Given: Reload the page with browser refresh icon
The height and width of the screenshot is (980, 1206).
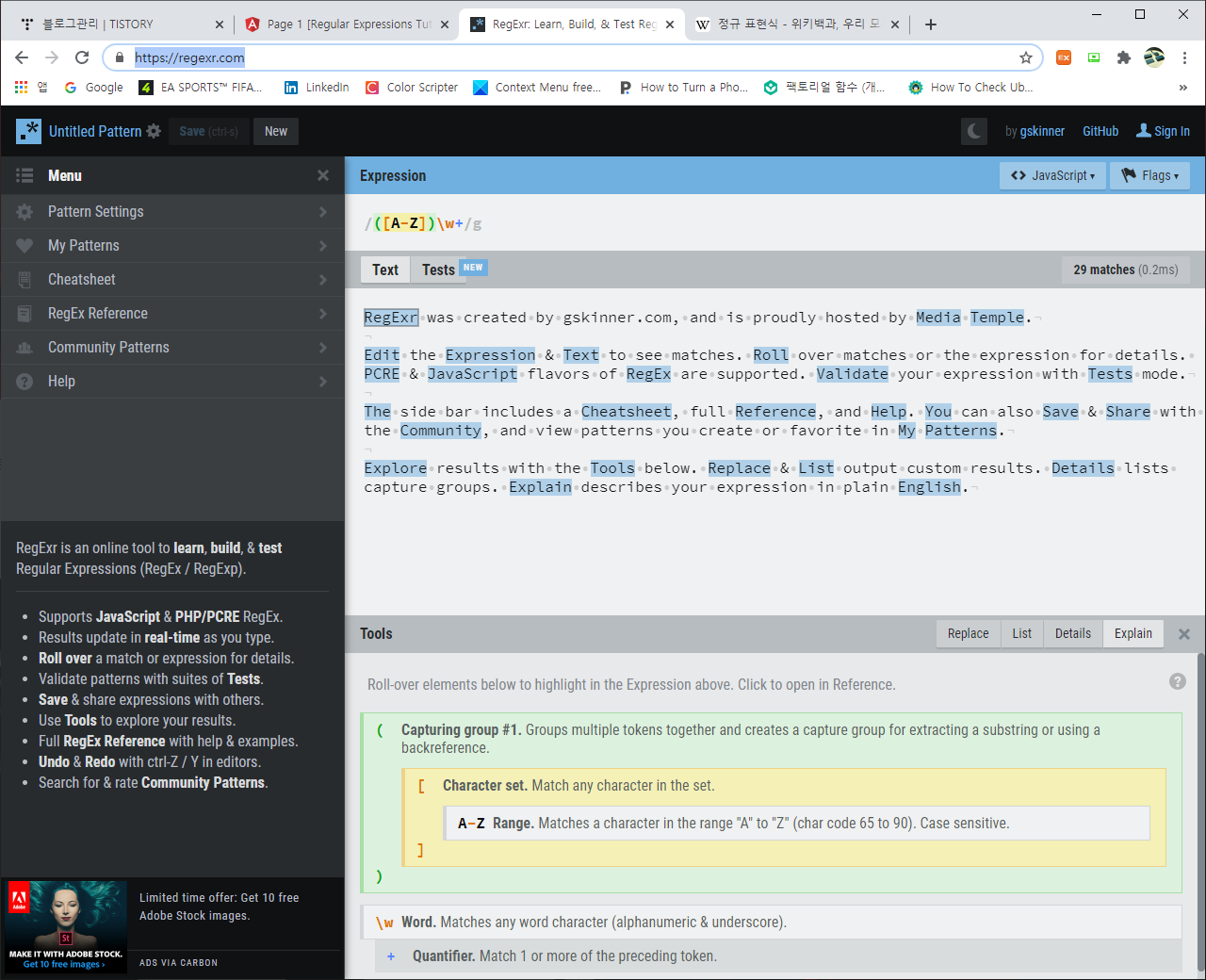Looking at the screenshot, I should click(x=82, y=57).
